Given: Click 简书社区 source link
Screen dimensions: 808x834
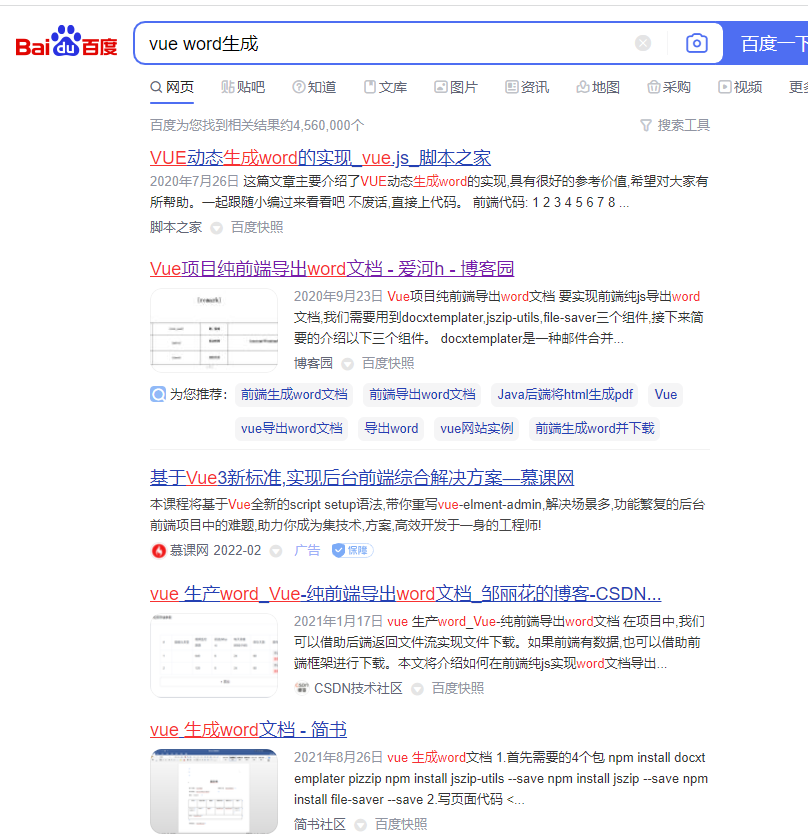Looking at the screenshot, I should (x=320, y=824).
